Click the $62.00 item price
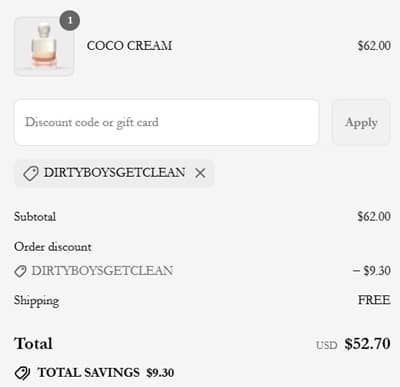 [x=374, y=46]
